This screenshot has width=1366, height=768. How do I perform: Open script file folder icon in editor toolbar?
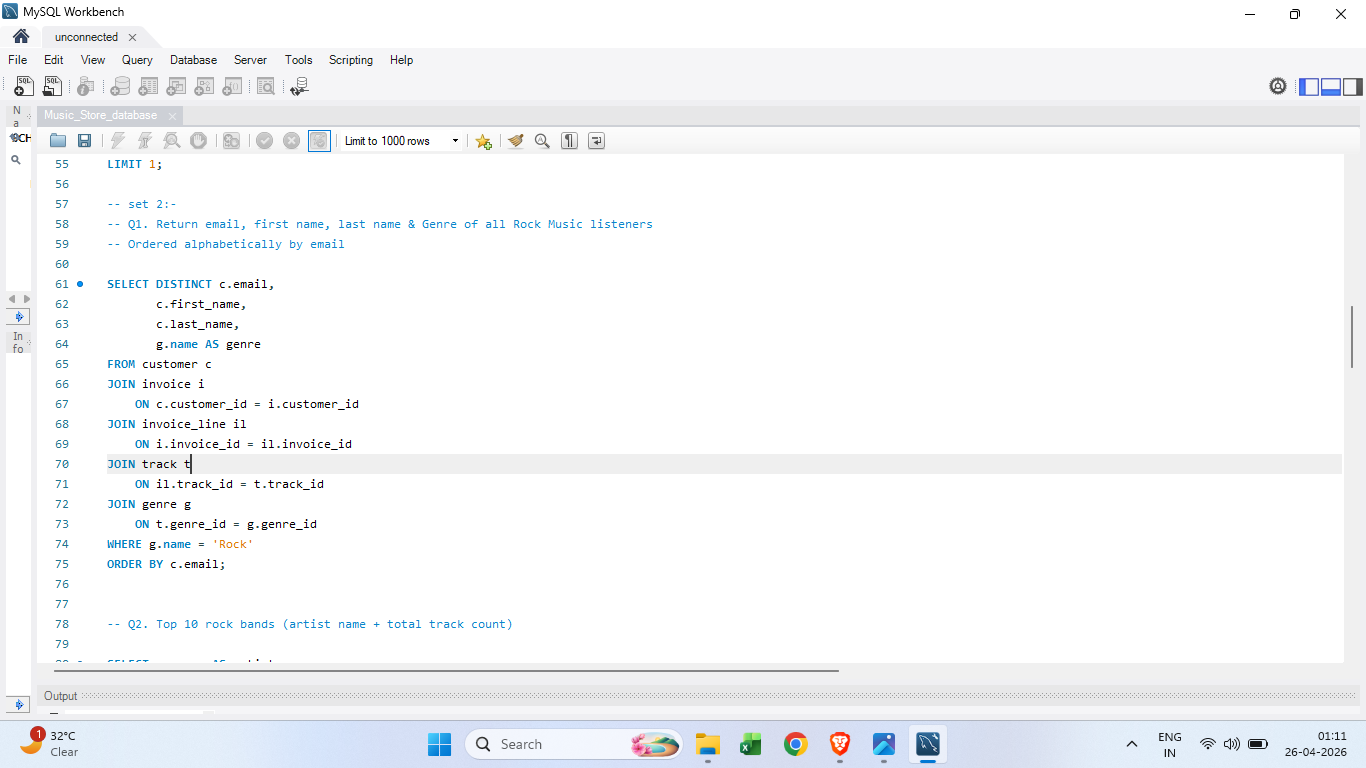tap(58, 141)
